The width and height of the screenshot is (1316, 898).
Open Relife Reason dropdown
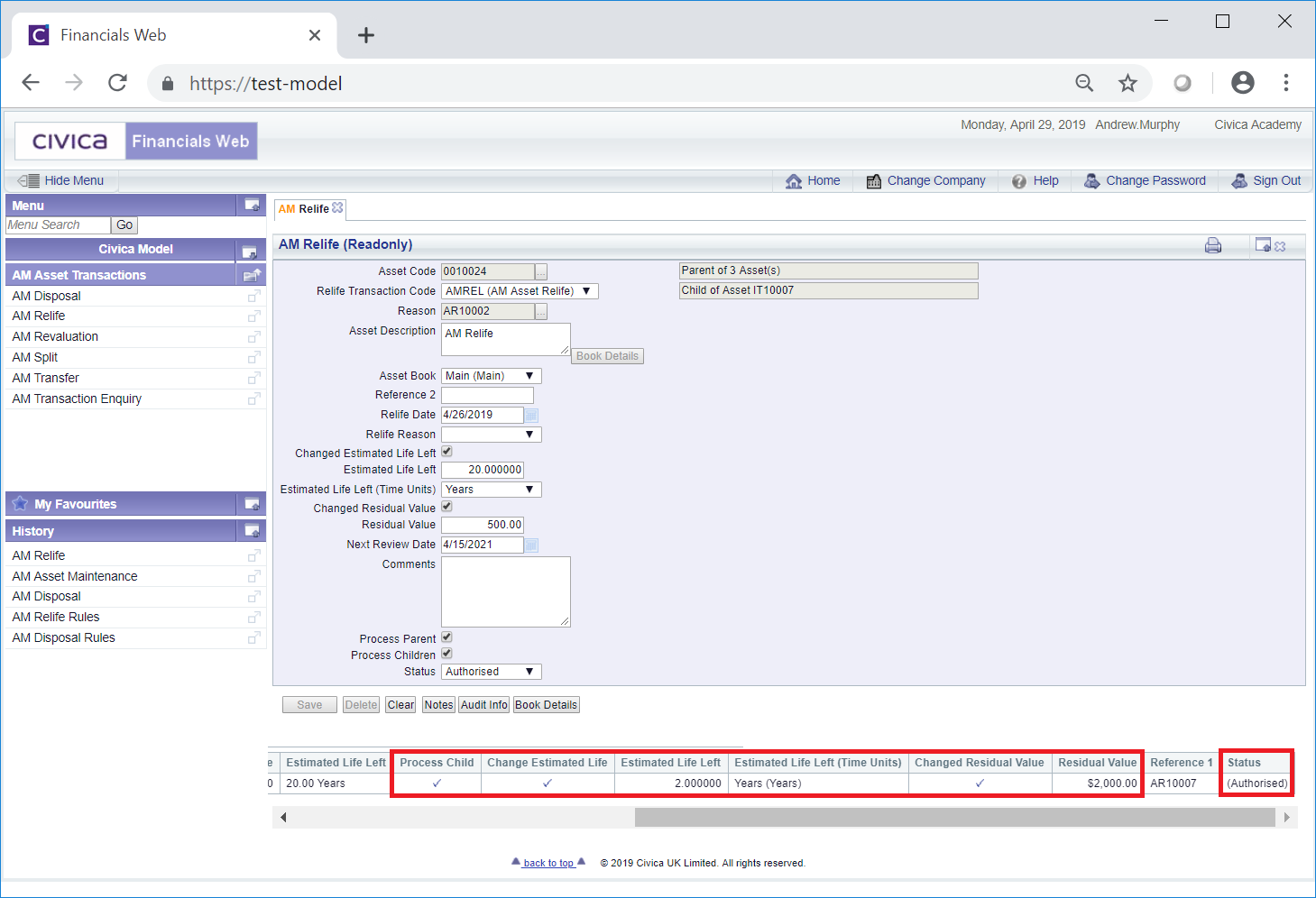click(x=492, y=435)
